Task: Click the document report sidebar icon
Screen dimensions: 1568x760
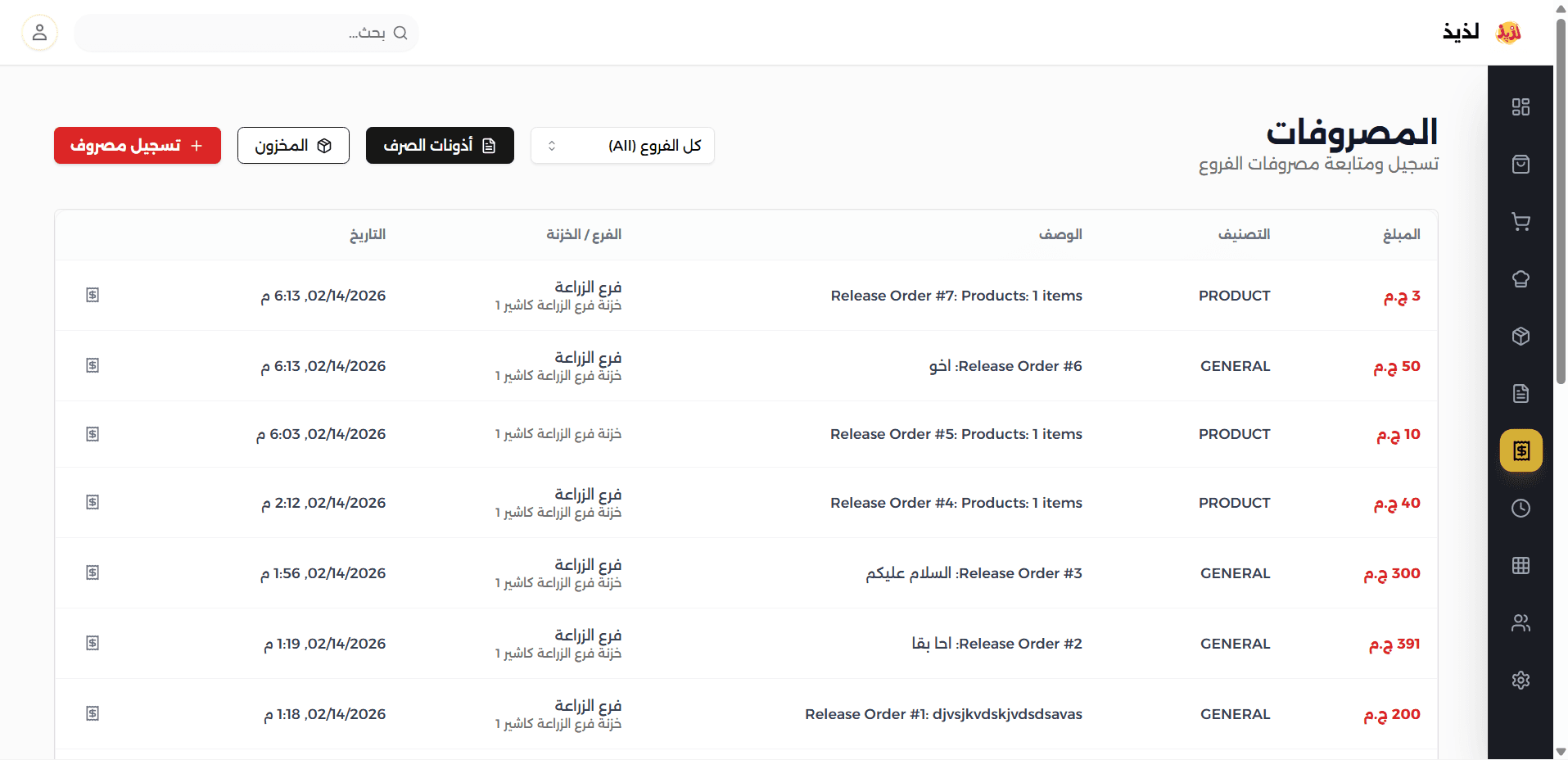Action: click(x=1521, y=394)
